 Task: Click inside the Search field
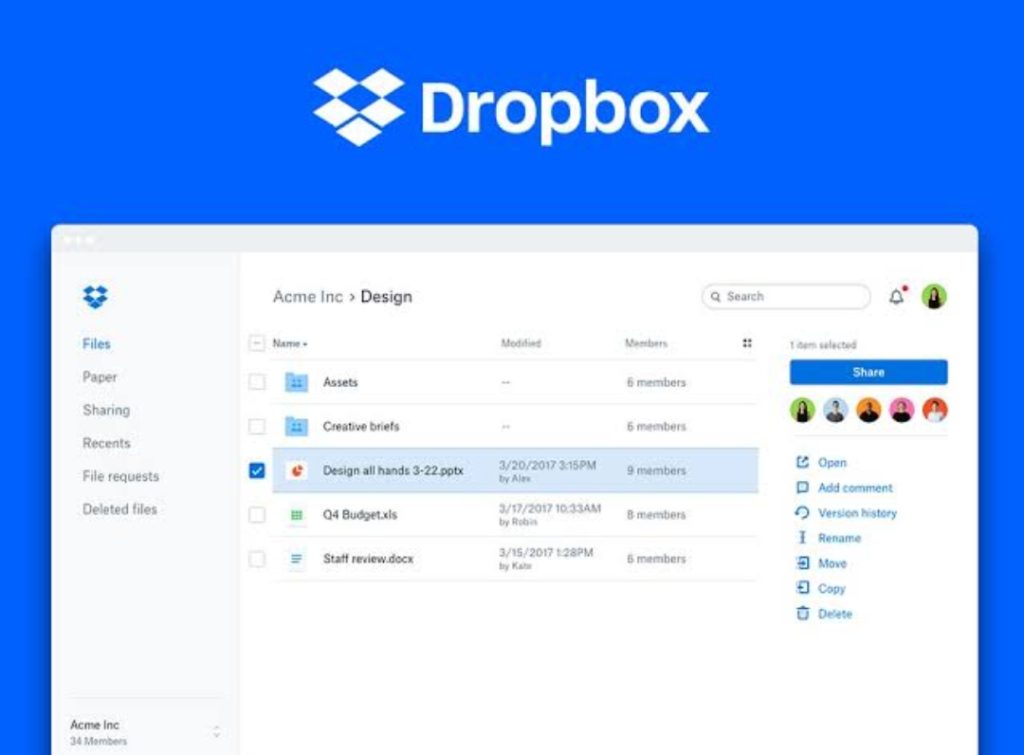pyautogui.click(x=786, y=297)
